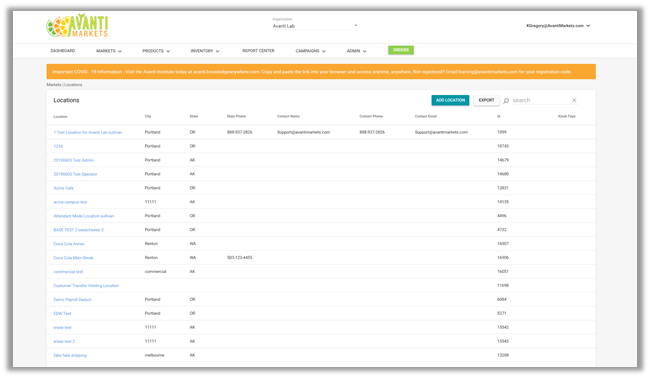Image resolution: width=650 pixels, height=378 pixels.
Task: Open 20190603 Test Operator location
Action: [75, 174]
